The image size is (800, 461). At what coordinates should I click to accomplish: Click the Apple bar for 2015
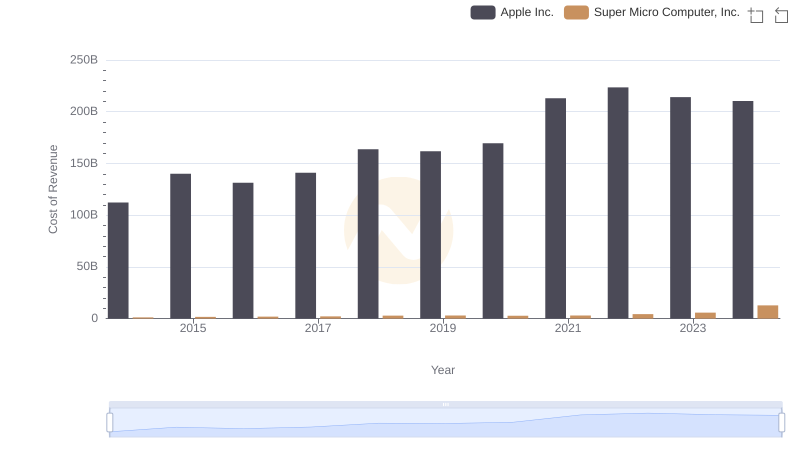181,246
